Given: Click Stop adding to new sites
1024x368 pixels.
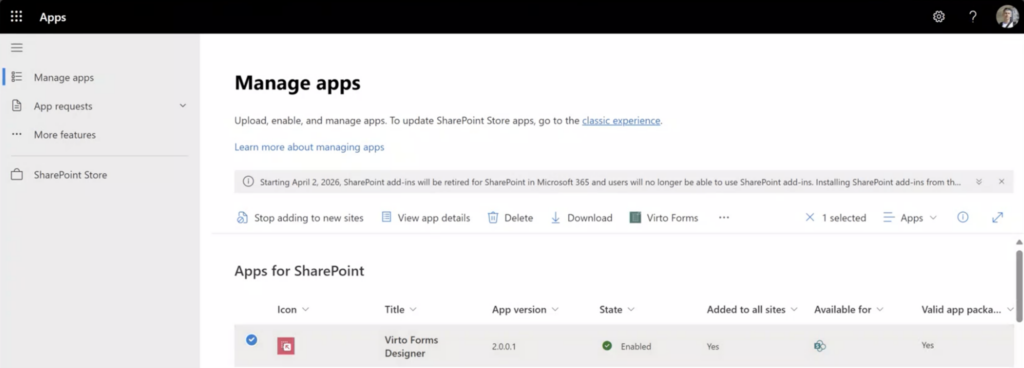Looking at the screenshot, I should (x=300, y=218).
